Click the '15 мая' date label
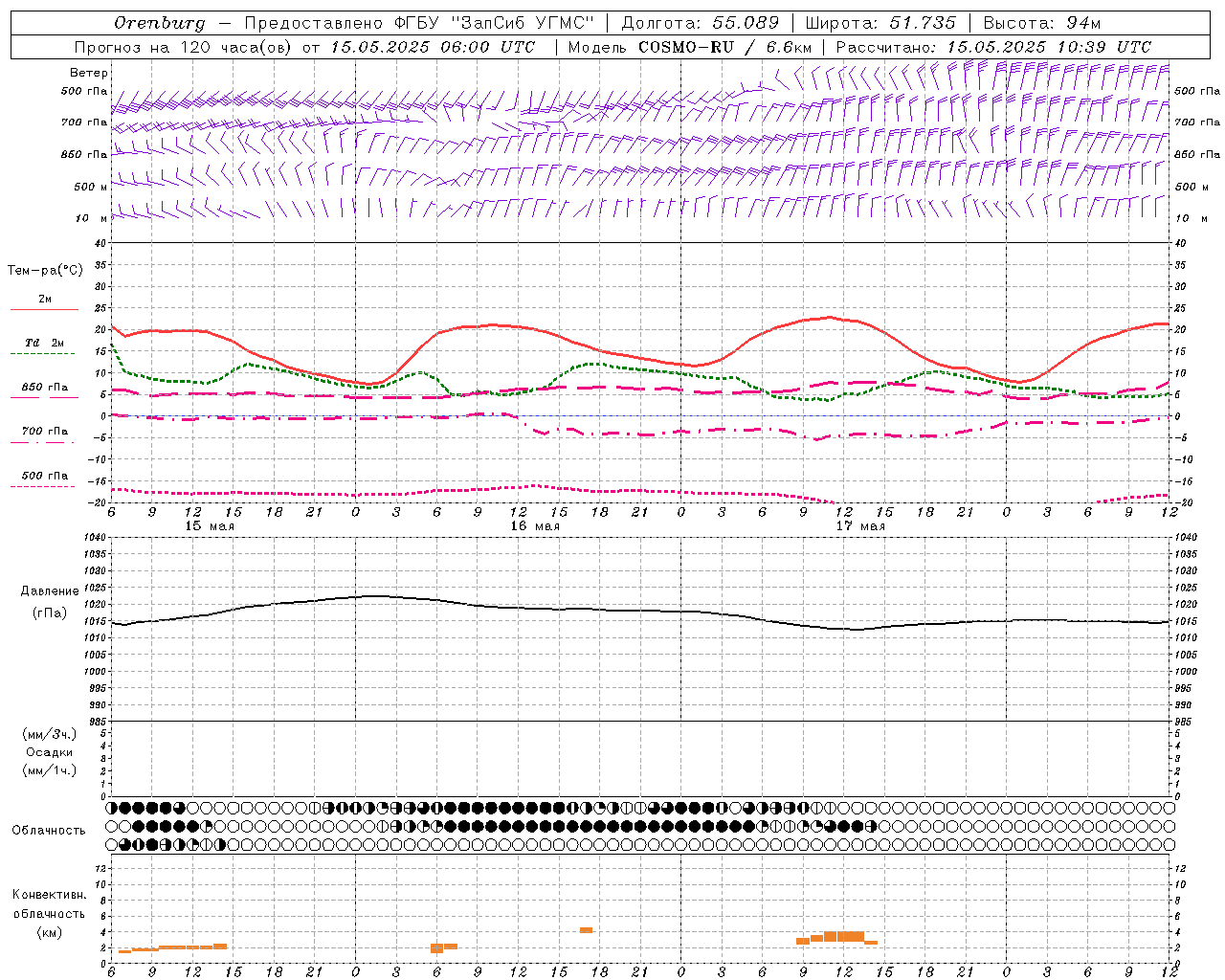The image size is (1225, 980). pos(210,525)
